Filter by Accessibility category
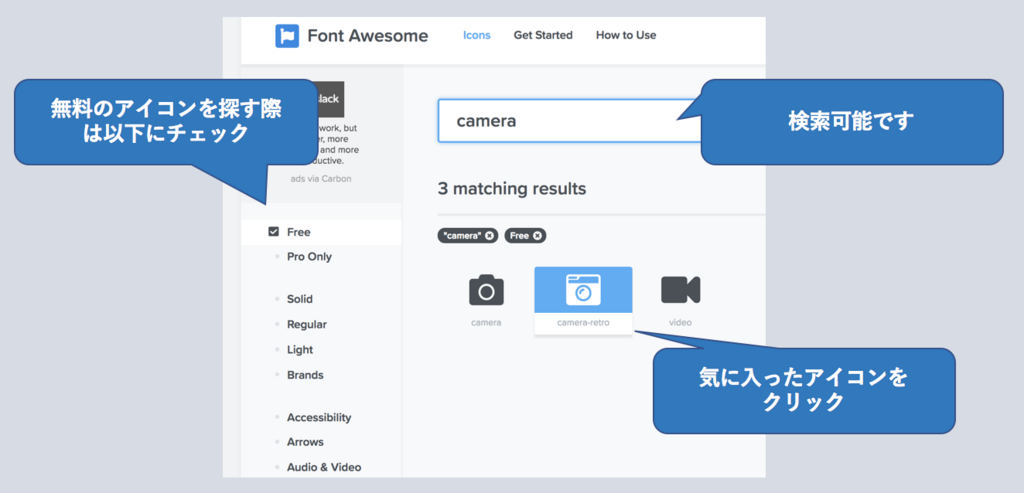Viewport: 1024px width, 493px height. 319,417
